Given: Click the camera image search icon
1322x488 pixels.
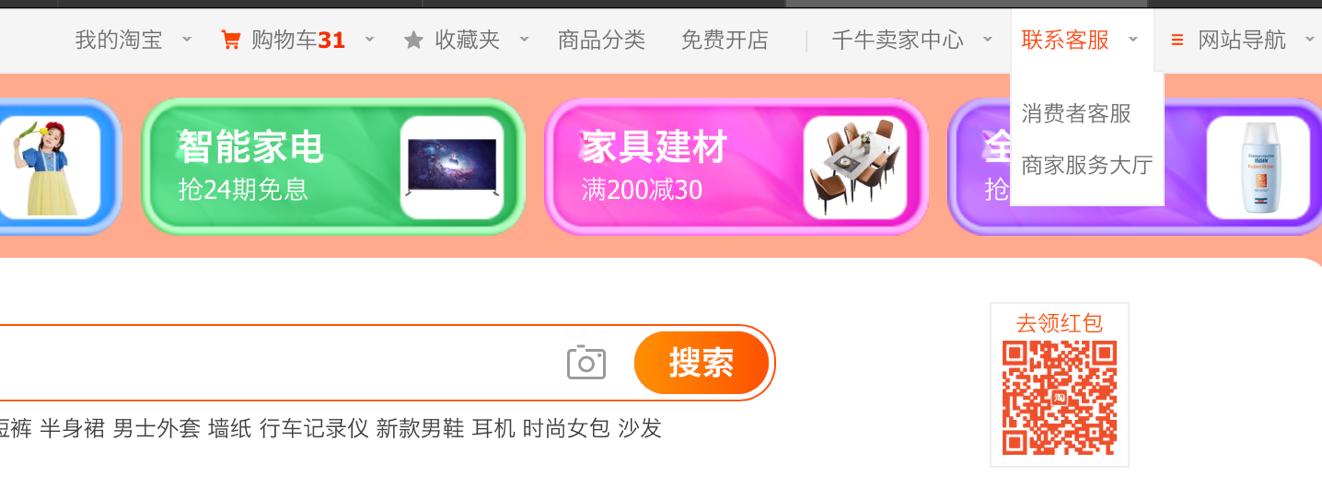Looking at the screenshot, I should point(586,362).
